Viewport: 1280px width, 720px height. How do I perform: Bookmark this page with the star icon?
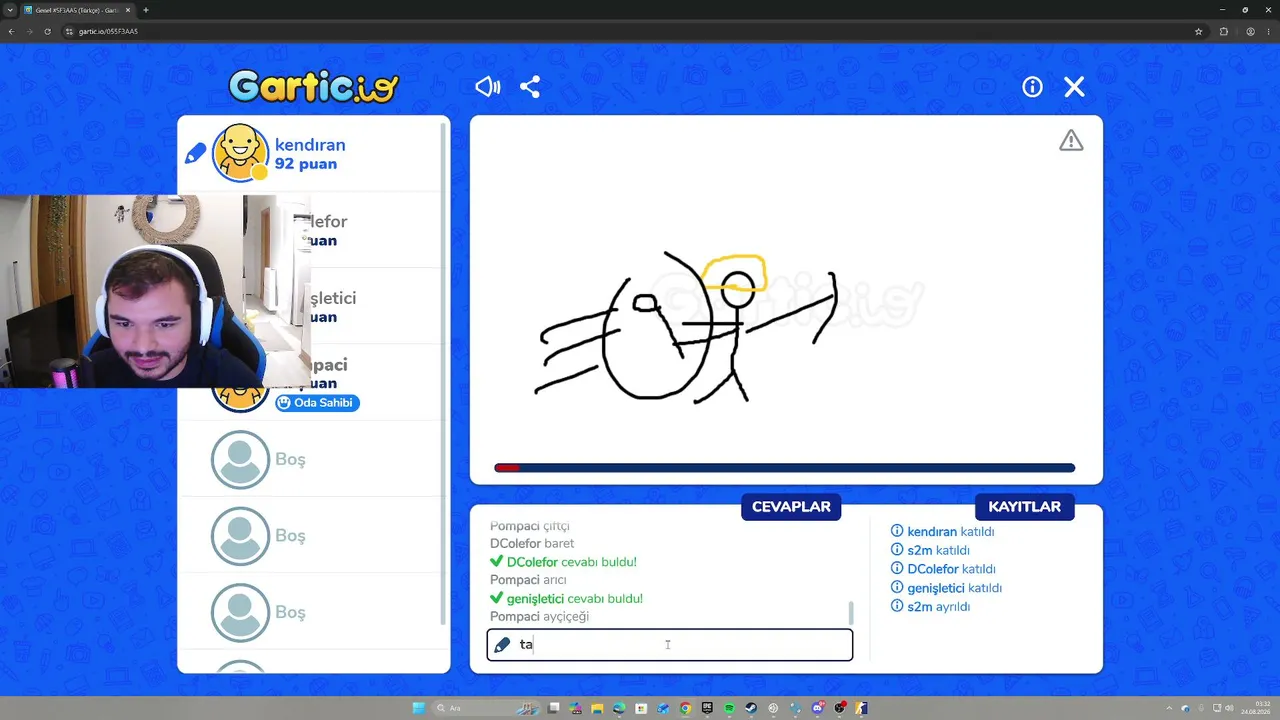click(x=1198, y=31)
